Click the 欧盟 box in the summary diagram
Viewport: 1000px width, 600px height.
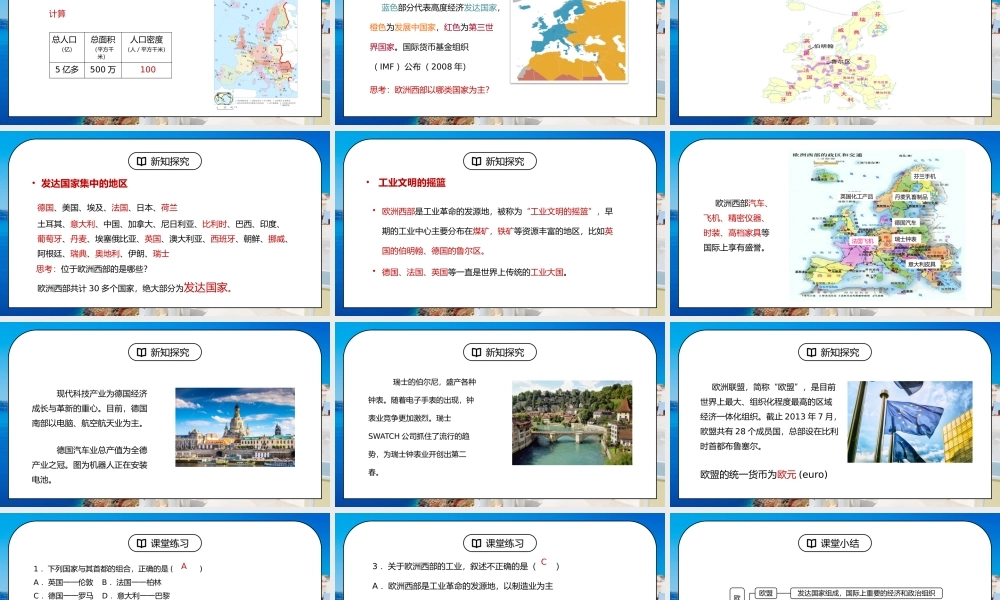pyautogui.click(x=765, y=593)
